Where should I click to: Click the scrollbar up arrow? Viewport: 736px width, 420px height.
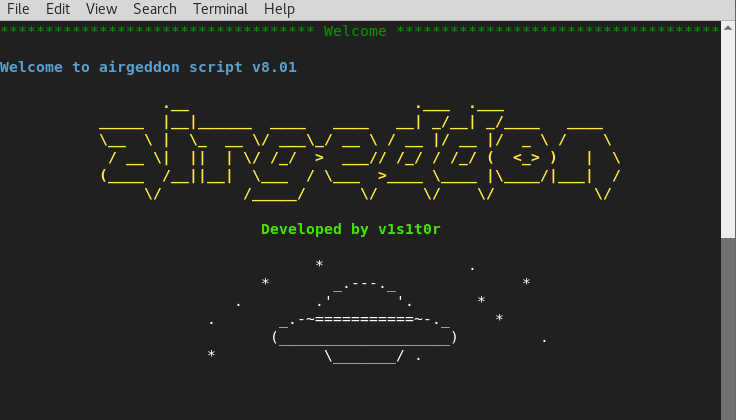[728, 28]
